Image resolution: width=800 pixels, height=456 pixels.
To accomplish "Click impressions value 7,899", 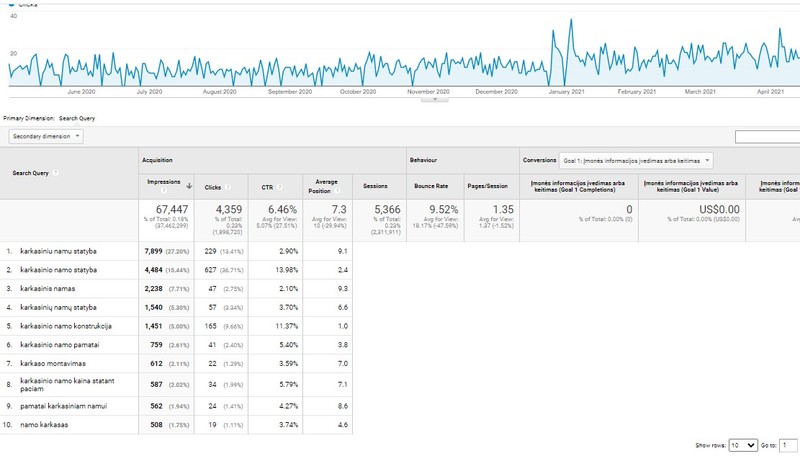I will (153, 251).
